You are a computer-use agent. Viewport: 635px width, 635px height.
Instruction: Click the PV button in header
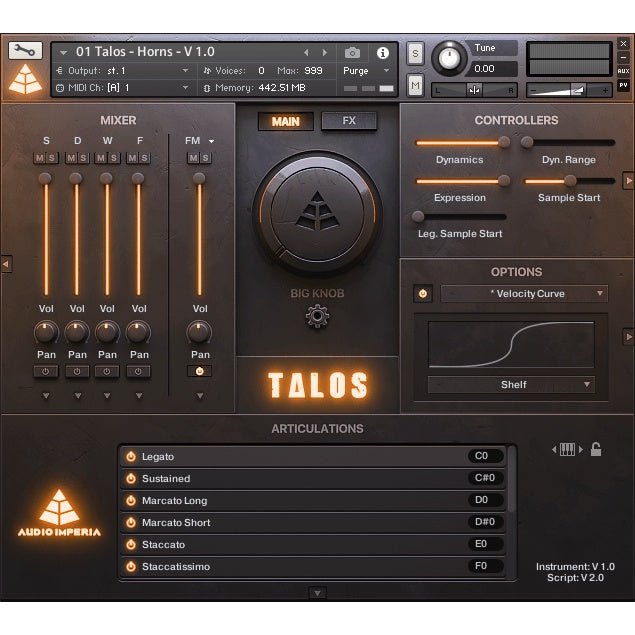tap(623, 85)
